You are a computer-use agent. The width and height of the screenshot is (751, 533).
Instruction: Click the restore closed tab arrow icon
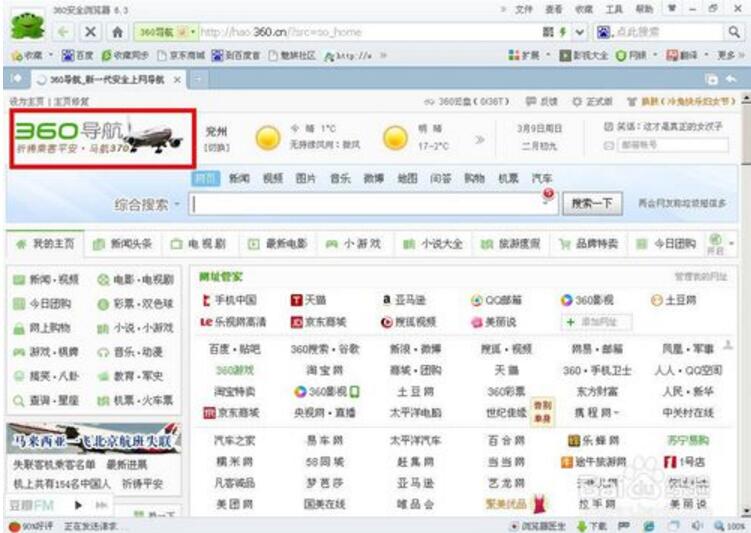731,79
